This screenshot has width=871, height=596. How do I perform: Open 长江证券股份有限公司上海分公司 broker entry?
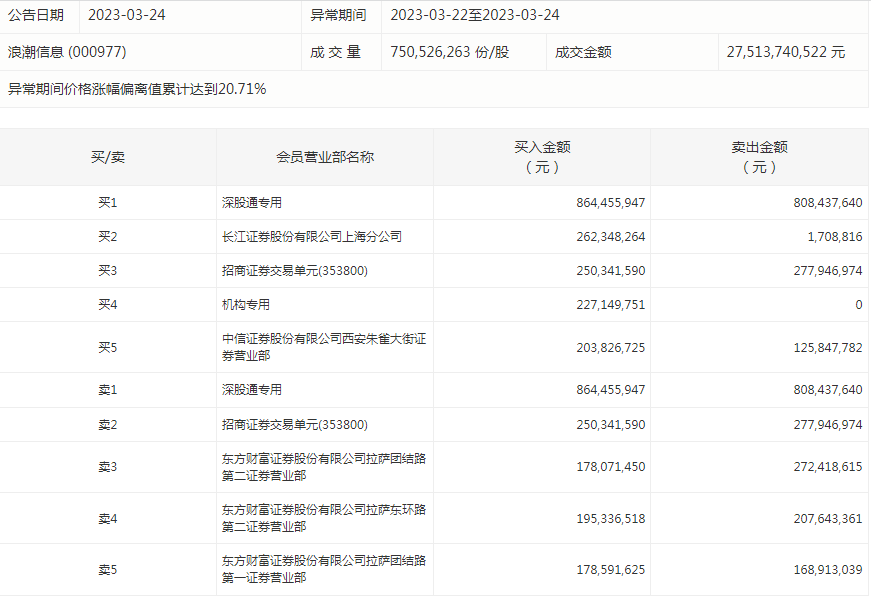click(311, 237)
